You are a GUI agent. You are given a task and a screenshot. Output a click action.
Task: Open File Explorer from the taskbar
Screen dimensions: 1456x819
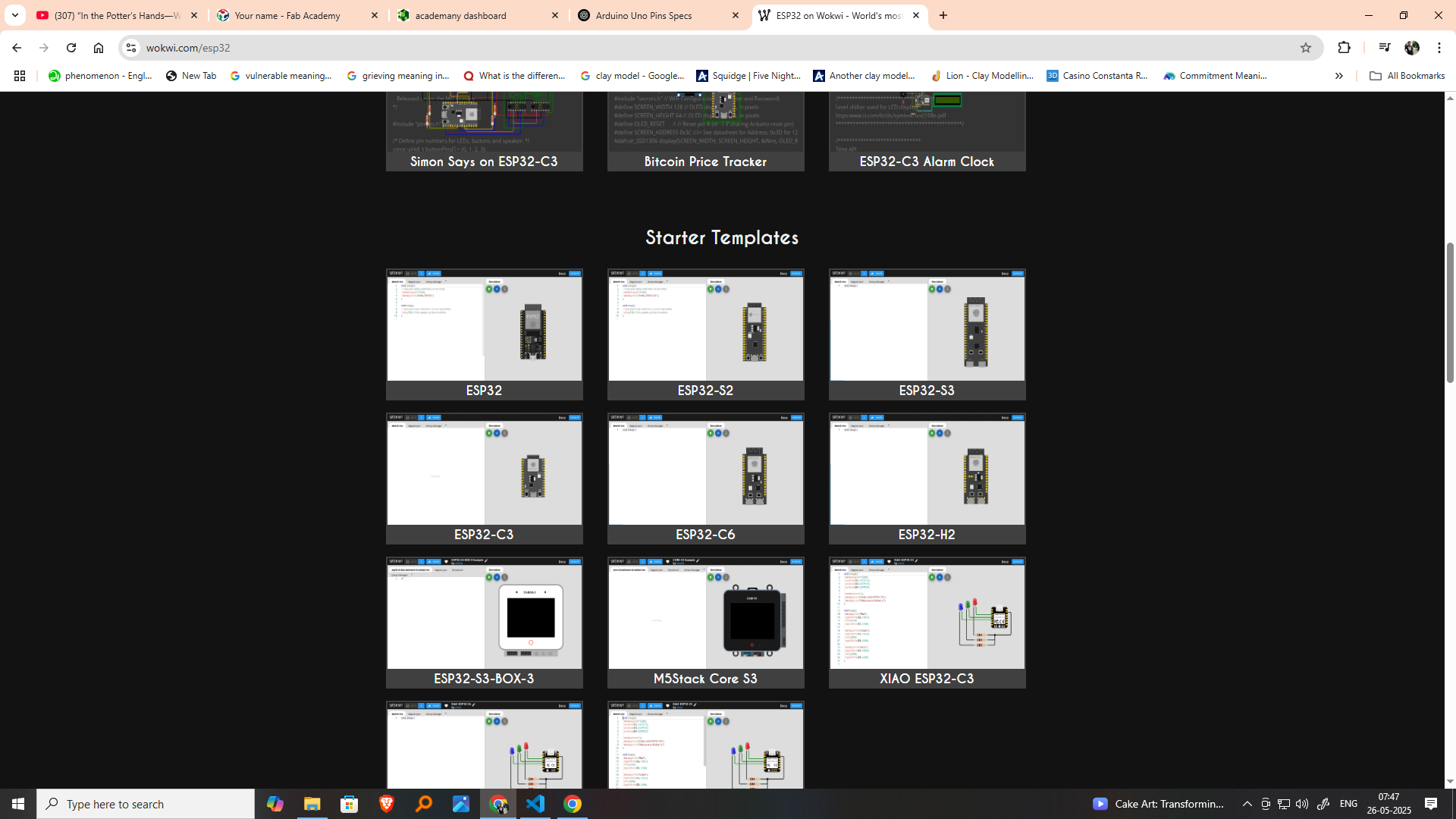[x=312, y=804]
